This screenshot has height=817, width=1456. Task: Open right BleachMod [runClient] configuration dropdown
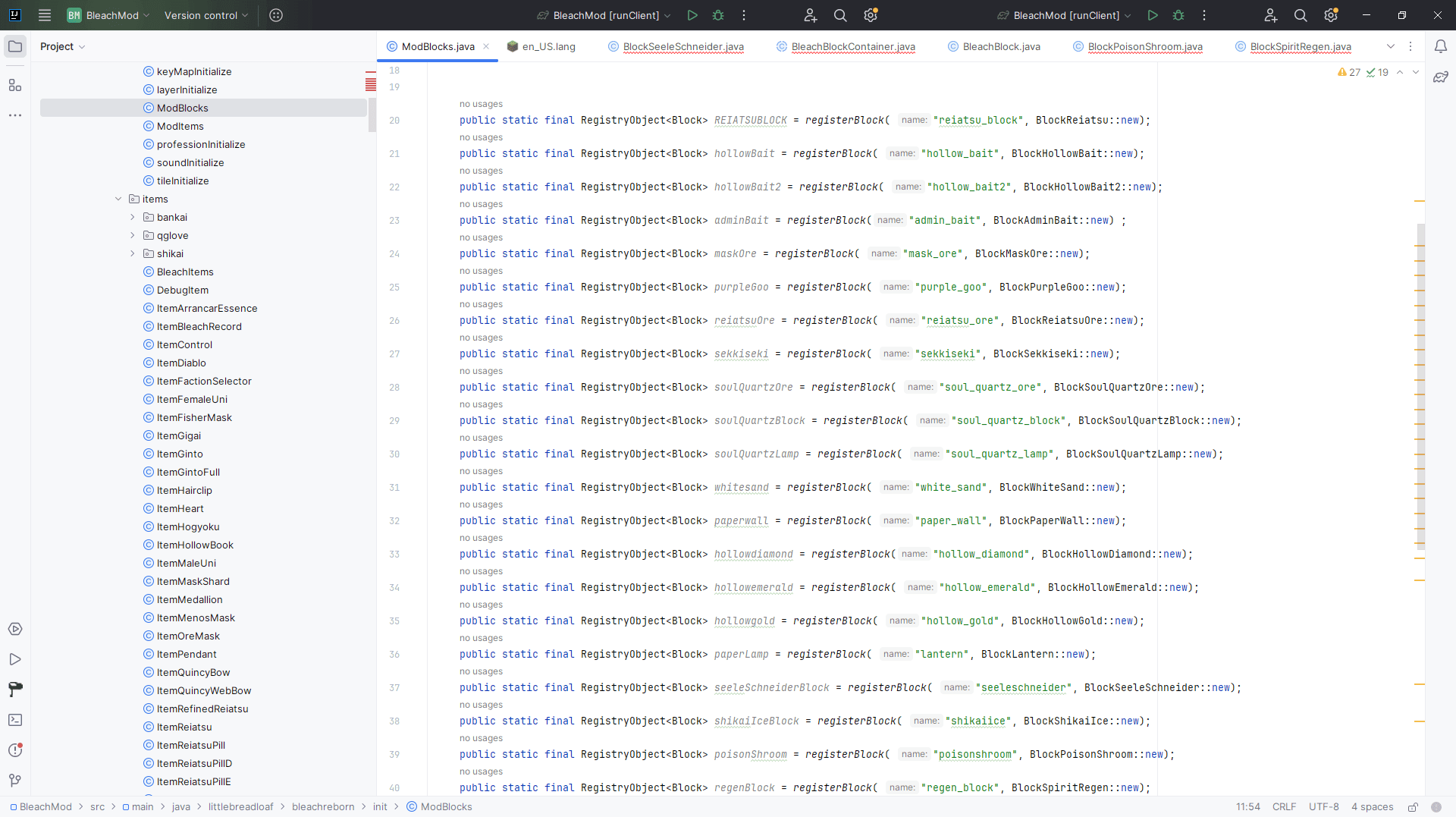tap(1065, 15)
